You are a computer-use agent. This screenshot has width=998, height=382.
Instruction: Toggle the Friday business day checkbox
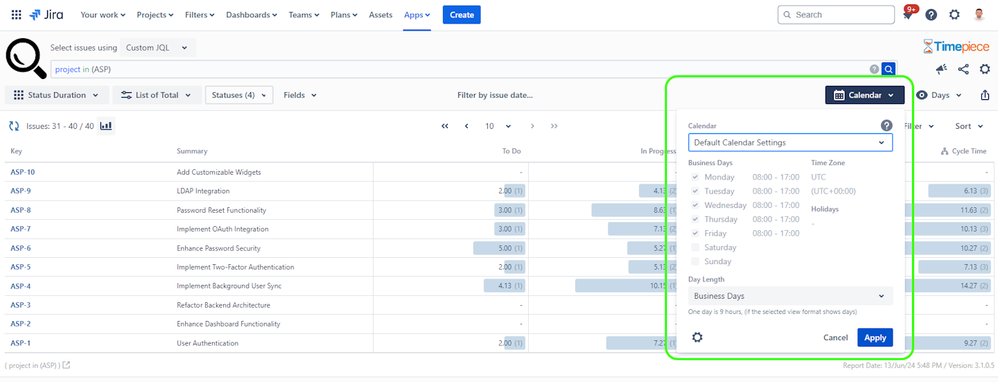click(695, 233)
